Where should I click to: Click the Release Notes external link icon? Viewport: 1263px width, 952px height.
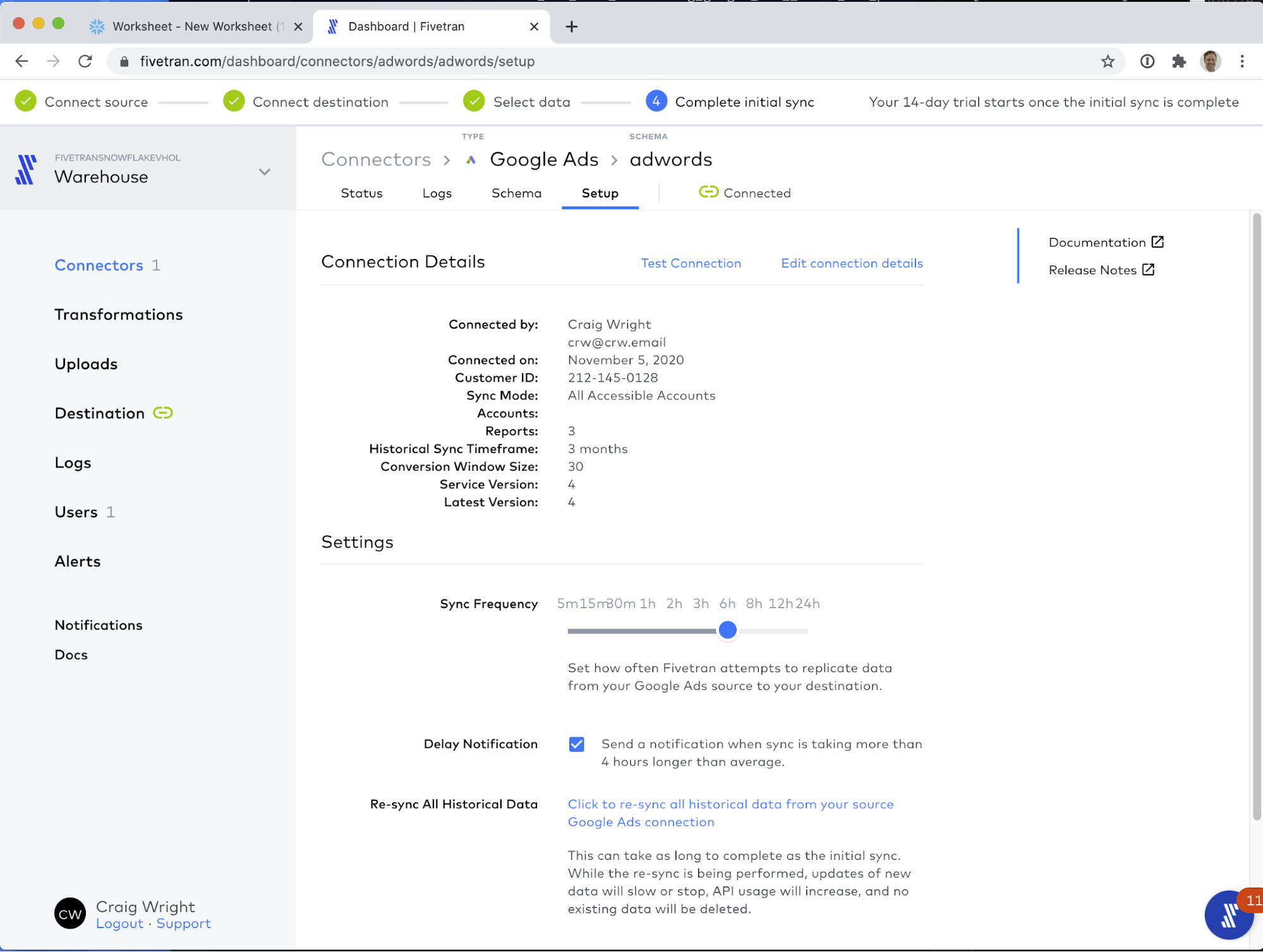coord(1148,270)
